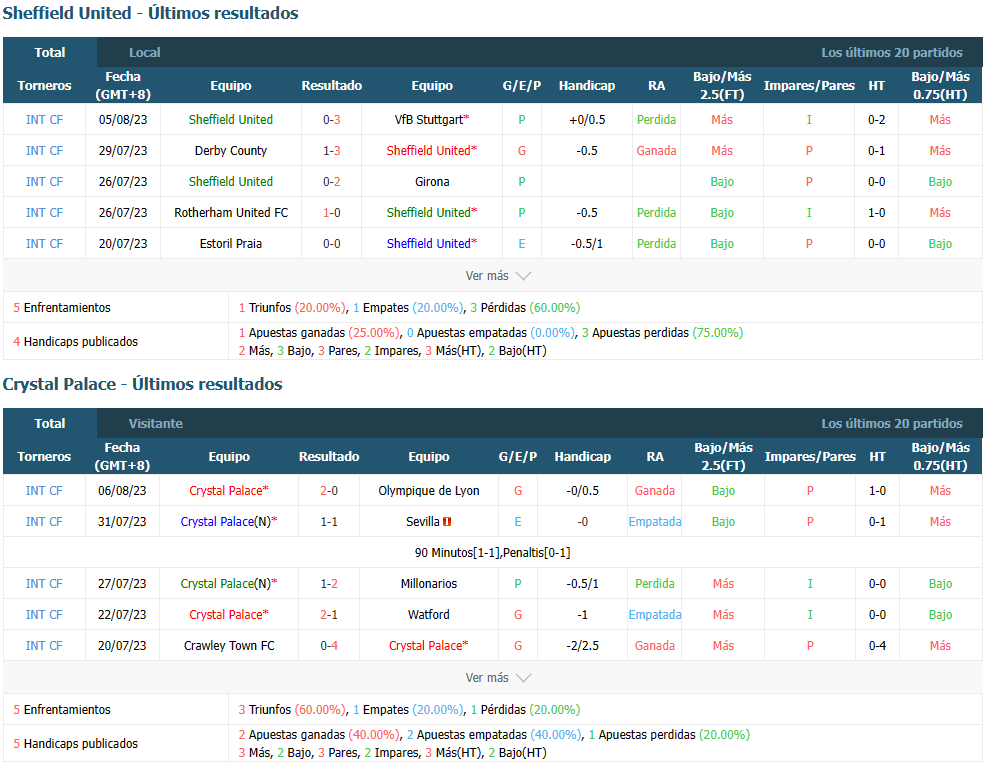Click the red card icon beside Sevilla
989x769 pixels.
tap(447, 522)
